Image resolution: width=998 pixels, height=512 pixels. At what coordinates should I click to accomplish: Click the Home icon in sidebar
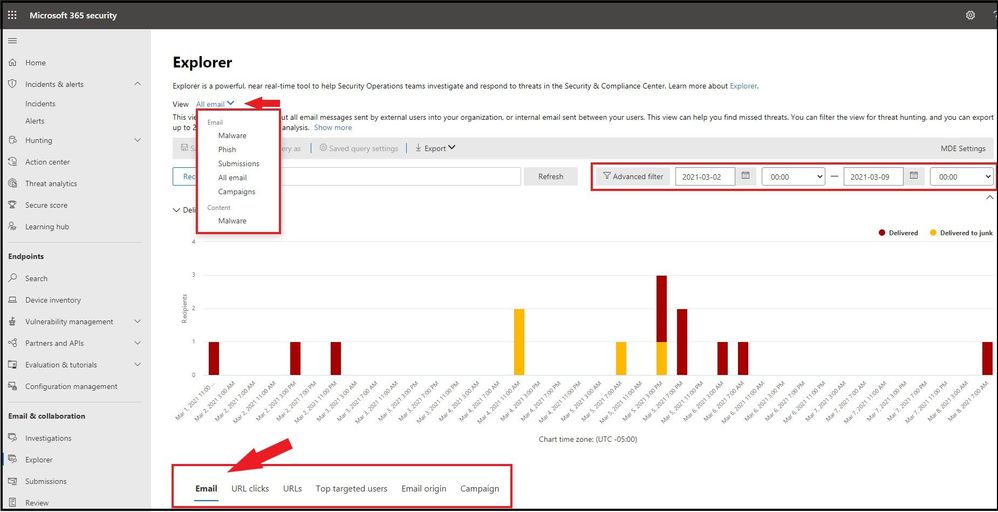pyautogui.click(x=12, y=63)
